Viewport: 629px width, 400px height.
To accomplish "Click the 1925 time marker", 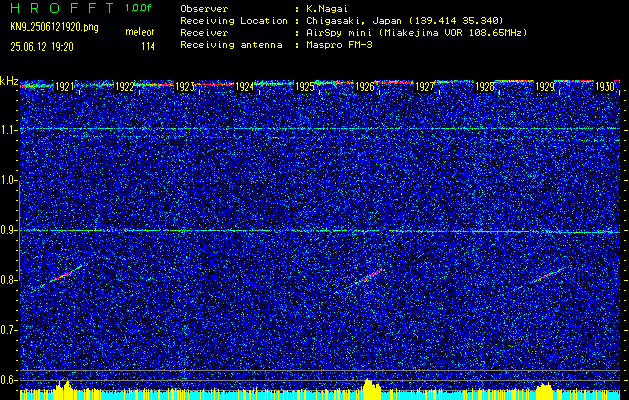I will click(304, 87).
